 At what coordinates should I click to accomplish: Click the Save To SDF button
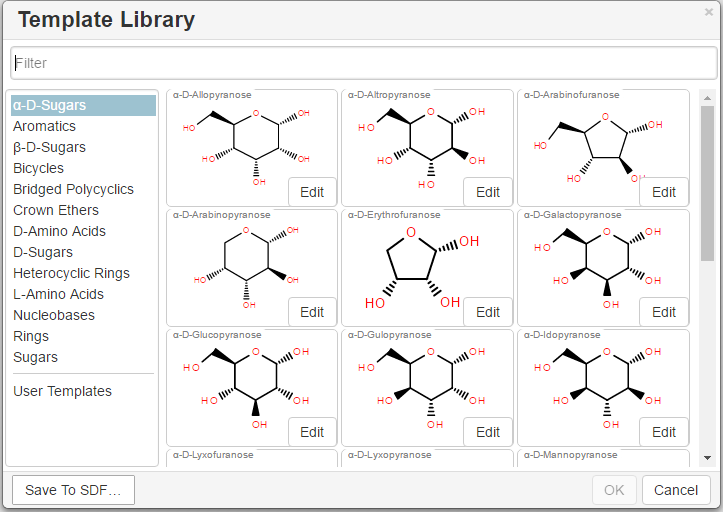coord(73,490)
